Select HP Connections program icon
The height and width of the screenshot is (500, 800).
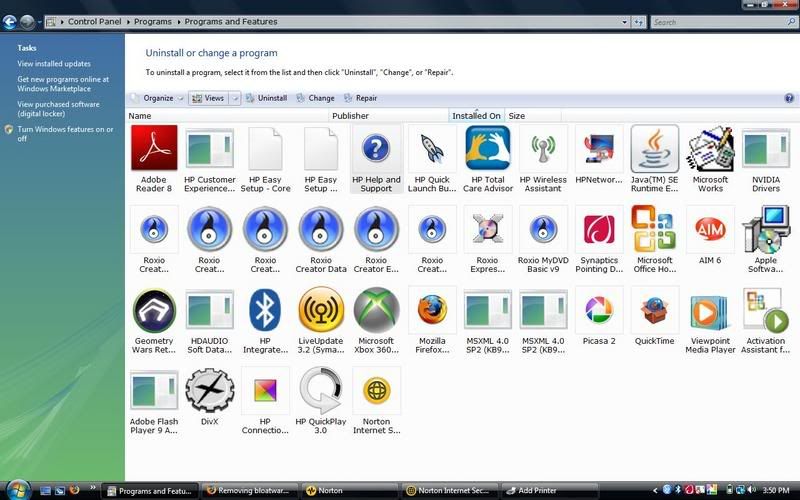click(265, 391)
